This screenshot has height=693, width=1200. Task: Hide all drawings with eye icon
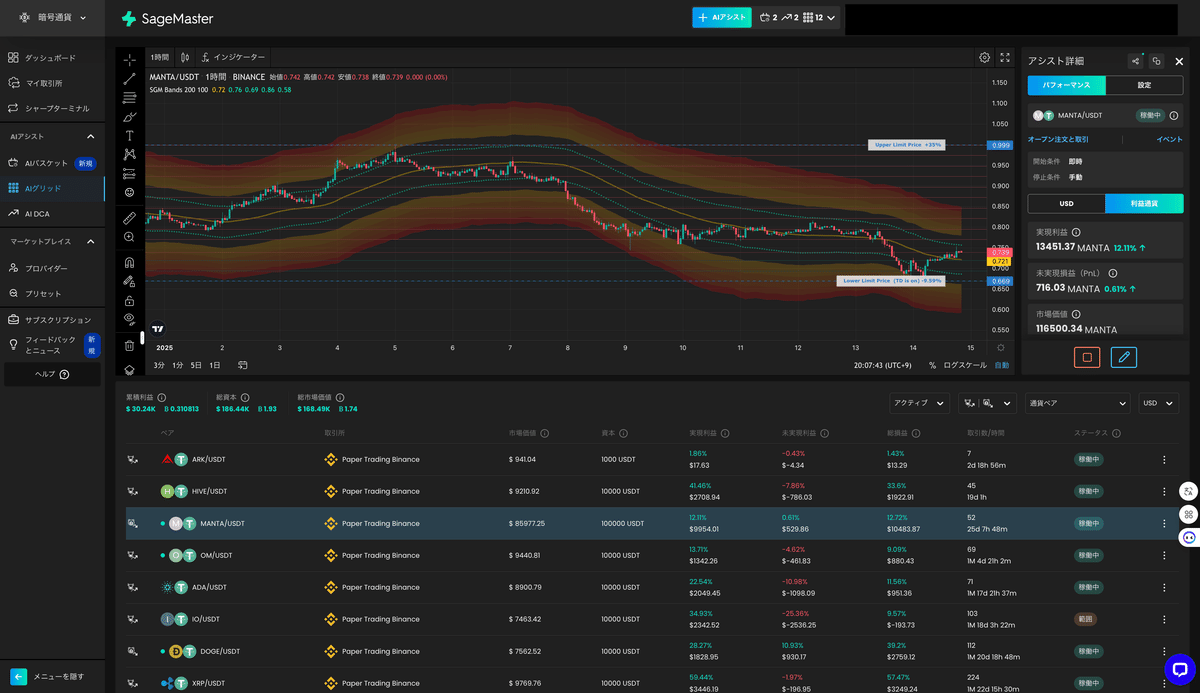(x=130, y=319)
